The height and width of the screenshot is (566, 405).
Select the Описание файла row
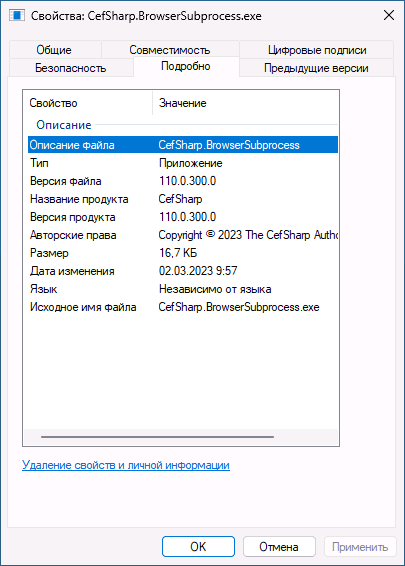tap(183, 145)
